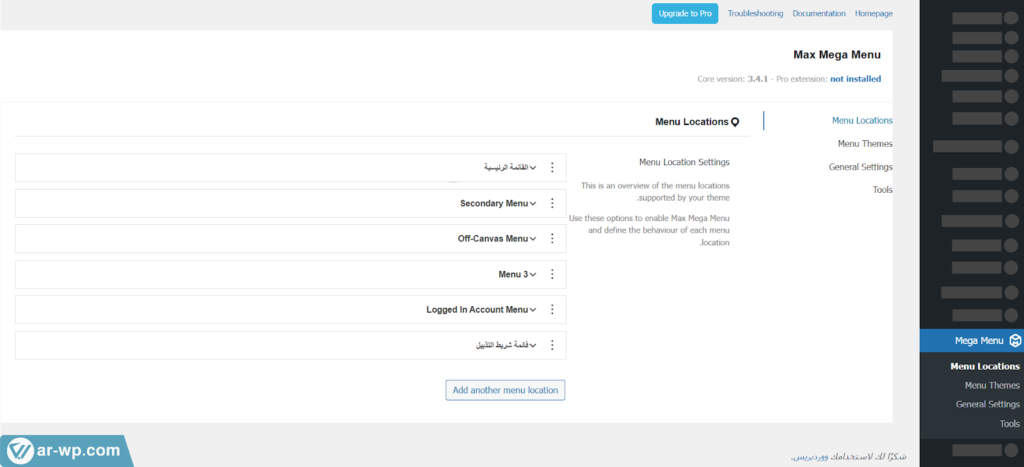The height and width of the screenshot is (467, 1024).
Task: Expand Logged In Account Menu settings chevron
Action: [533, 310]
